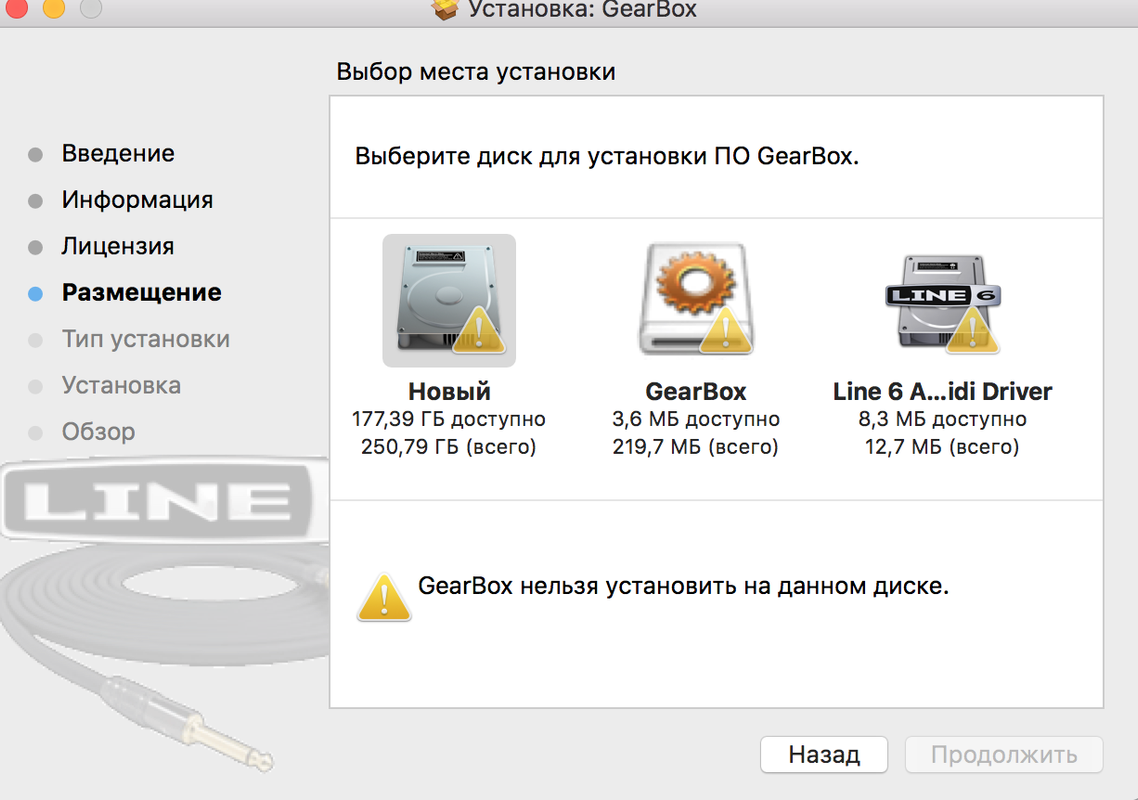Screen dimensions: 1138x800
Task: Click the Новый disk name label
Action: [449, 391]
